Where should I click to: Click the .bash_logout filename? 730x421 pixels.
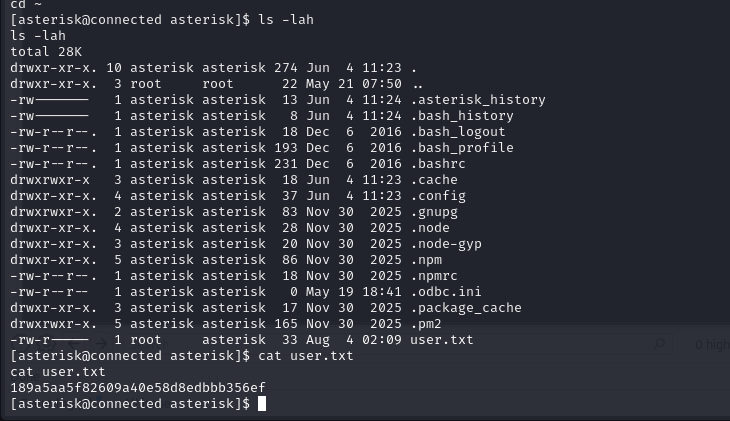coord(458,132)
